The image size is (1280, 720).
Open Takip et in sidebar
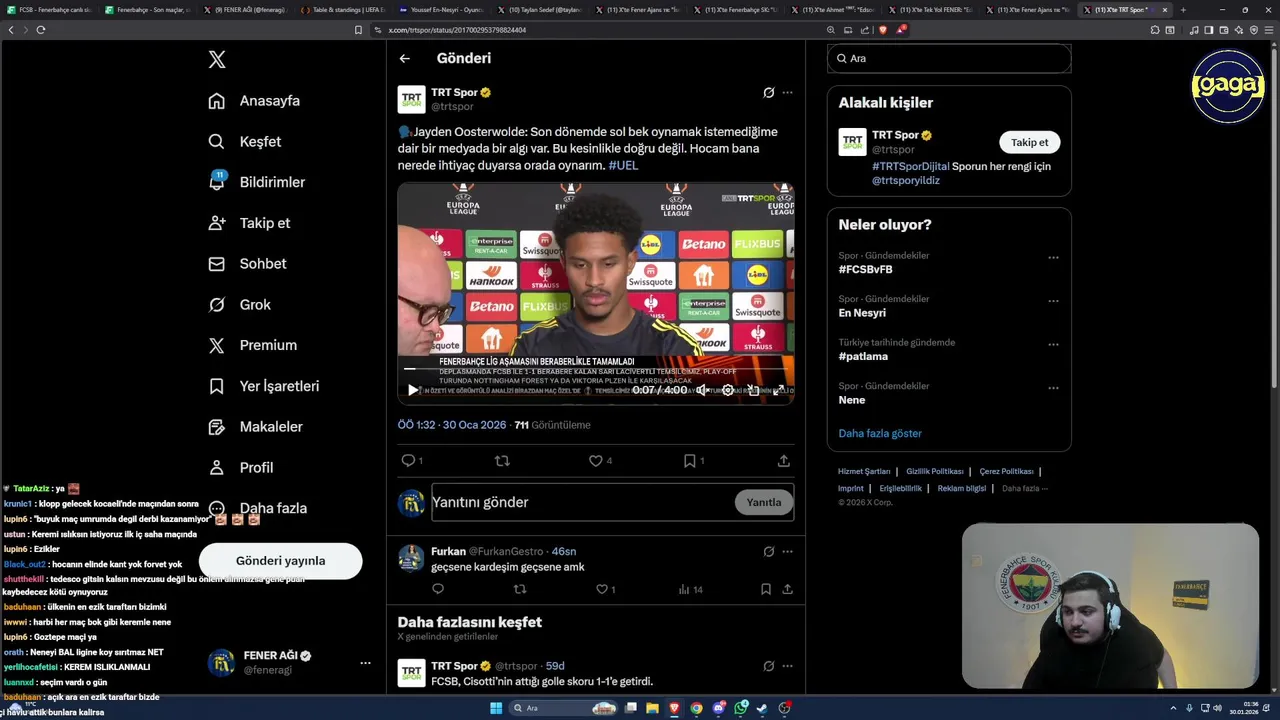click(249, 223)
